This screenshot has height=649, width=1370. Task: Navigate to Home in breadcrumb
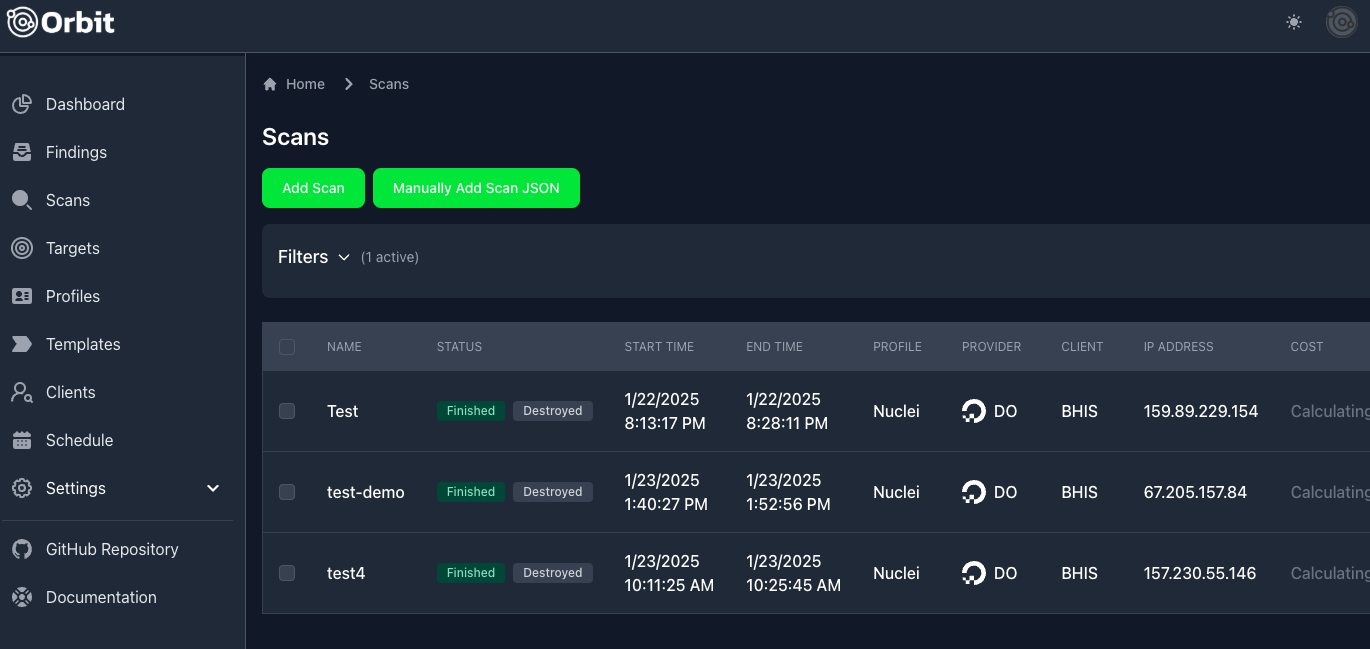[304, 84]
